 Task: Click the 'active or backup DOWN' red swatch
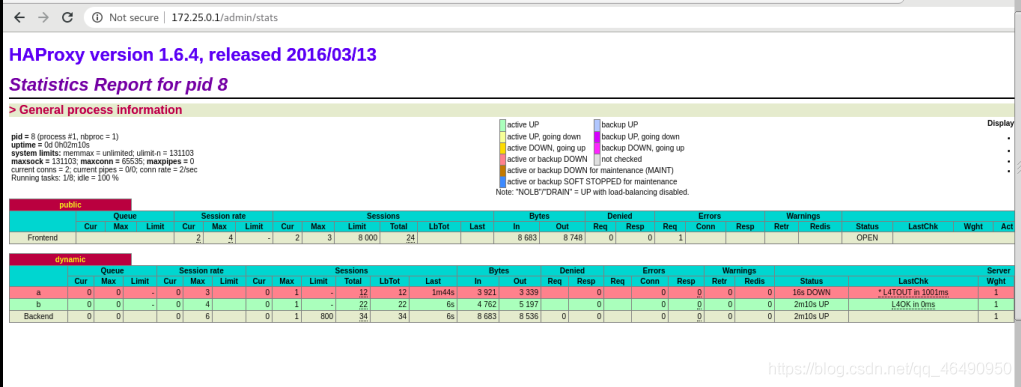[503, 159]
